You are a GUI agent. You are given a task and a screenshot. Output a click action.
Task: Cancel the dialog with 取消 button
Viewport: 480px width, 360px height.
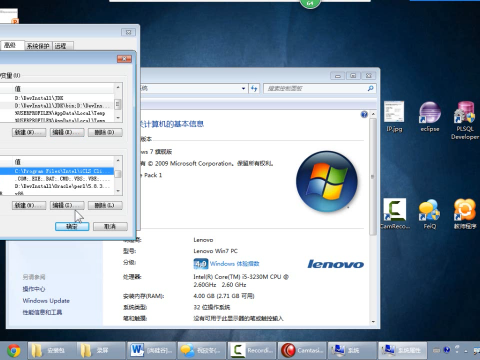tap(110, 227)
